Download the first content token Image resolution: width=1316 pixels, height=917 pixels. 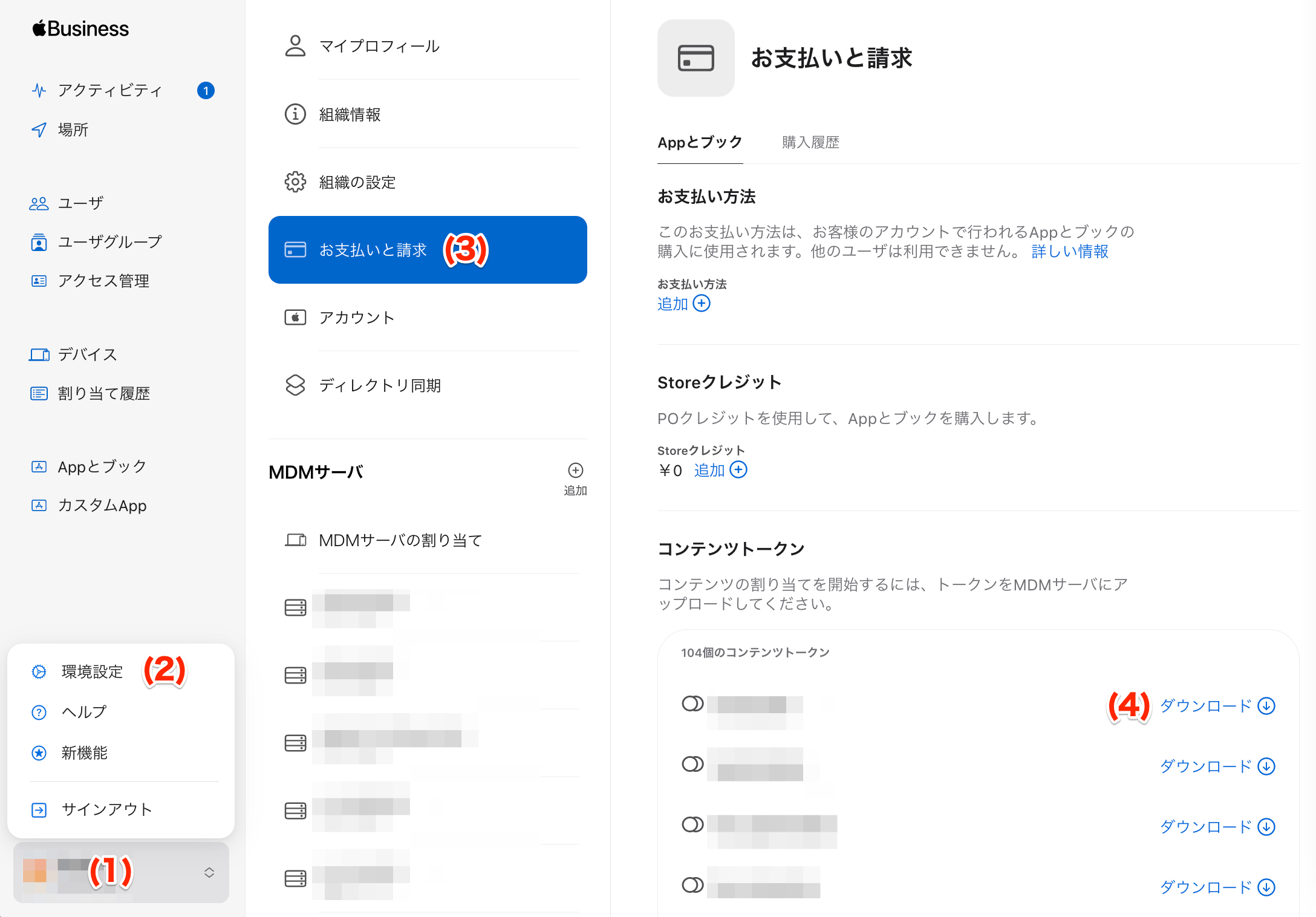[x=1218, y=706]
